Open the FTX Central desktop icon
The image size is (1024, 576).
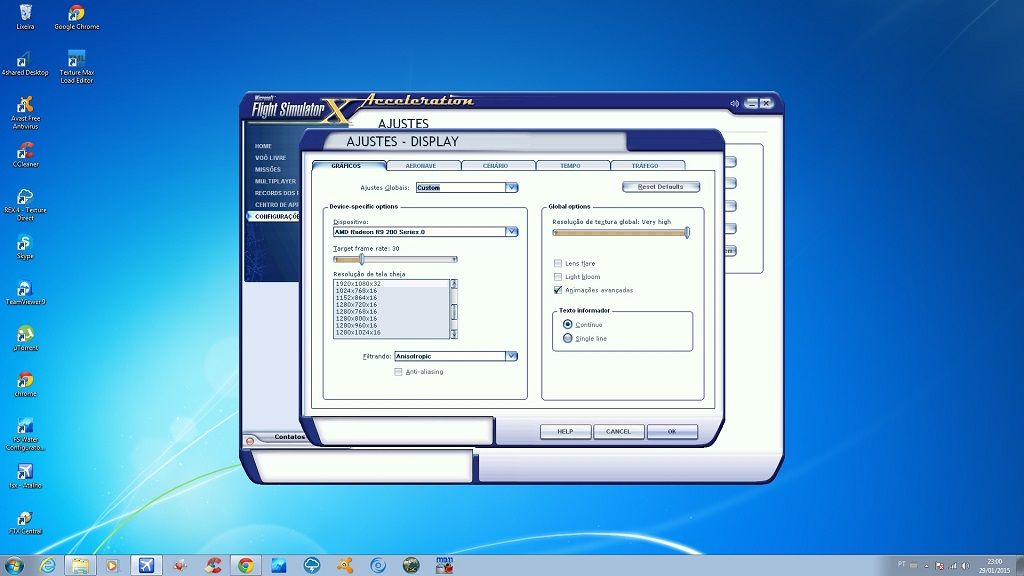click(25, 522)
